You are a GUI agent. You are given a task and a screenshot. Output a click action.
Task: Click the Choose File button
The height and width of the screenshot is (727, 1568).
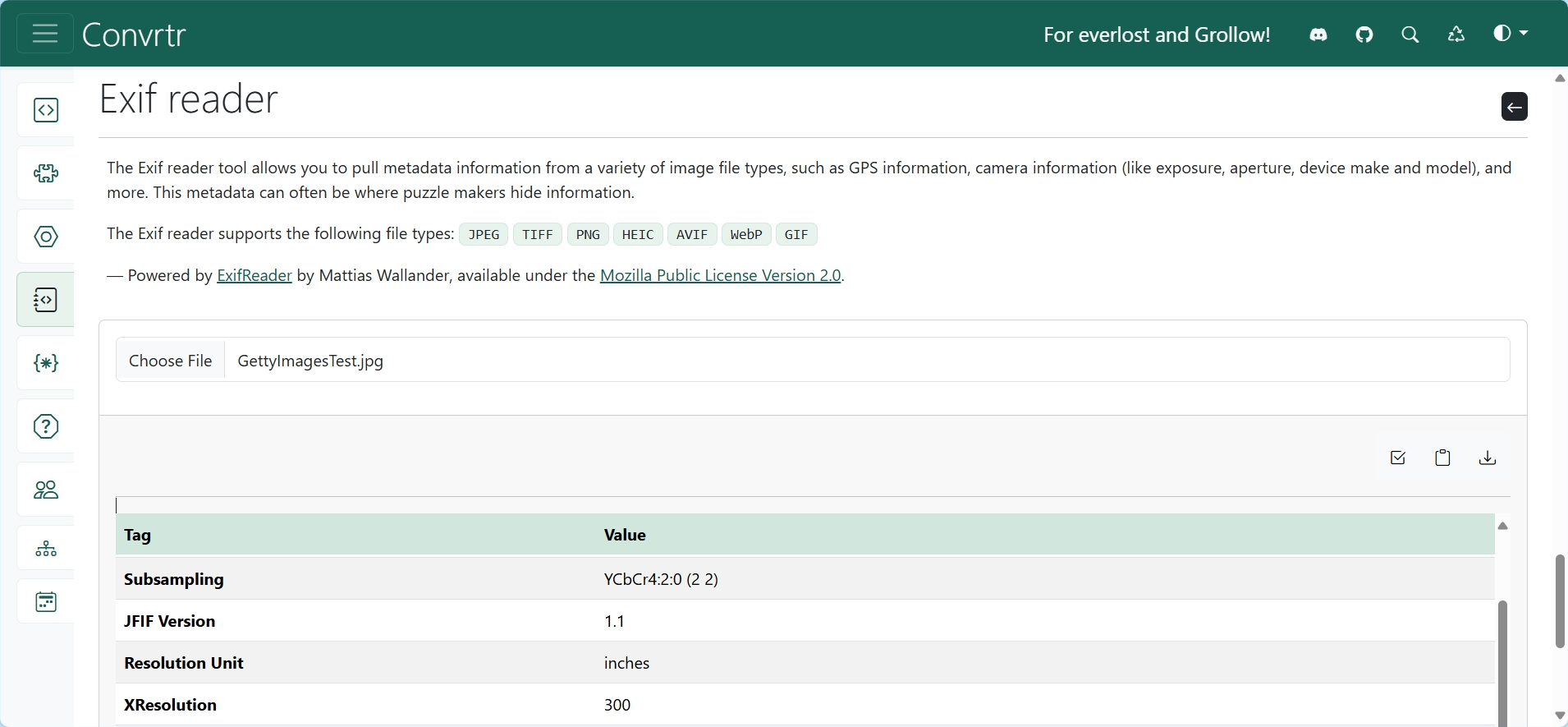pos(171,361)
